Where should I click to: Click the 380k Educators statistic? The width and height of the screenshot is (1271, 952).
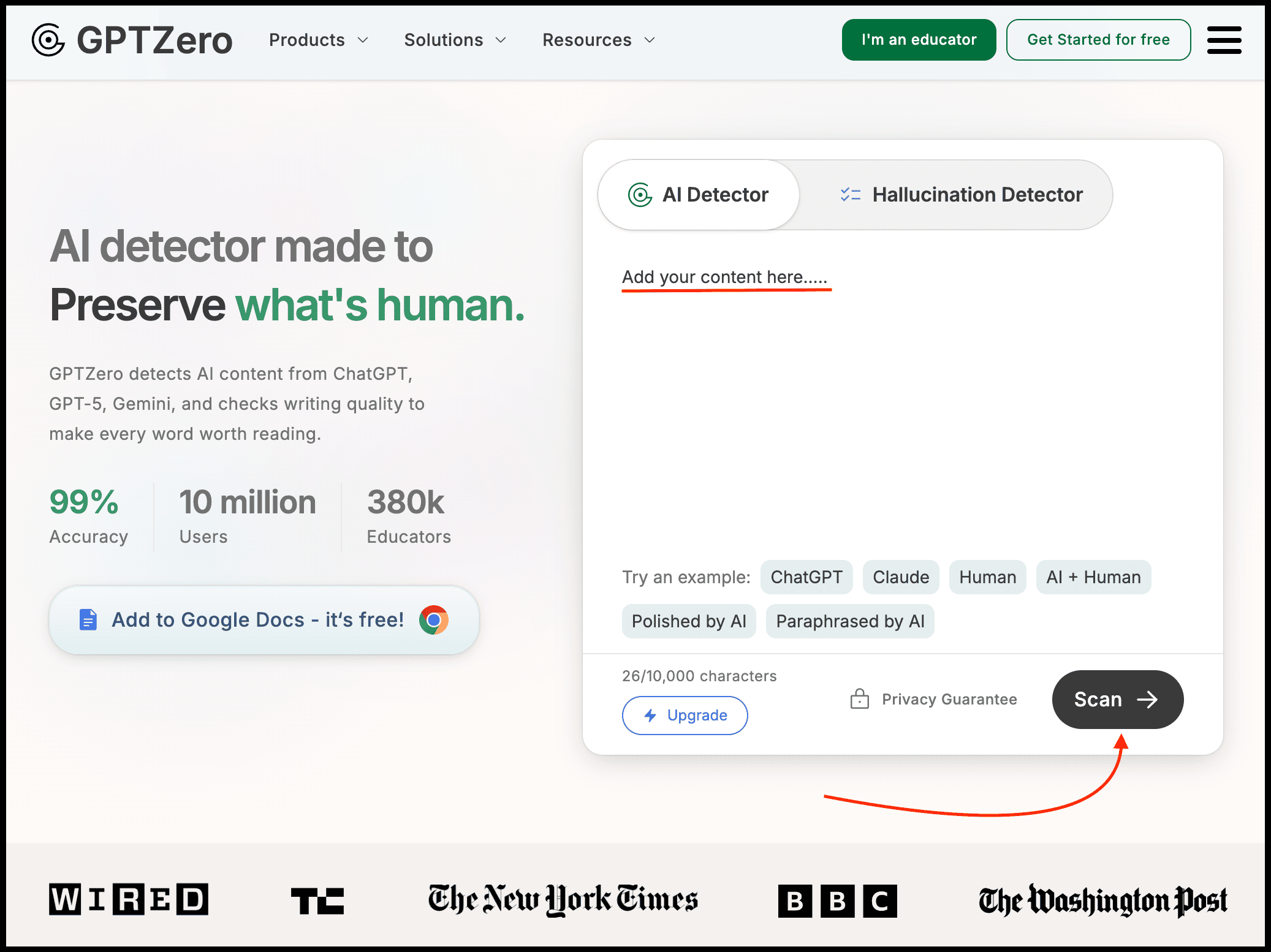(409, 516)
